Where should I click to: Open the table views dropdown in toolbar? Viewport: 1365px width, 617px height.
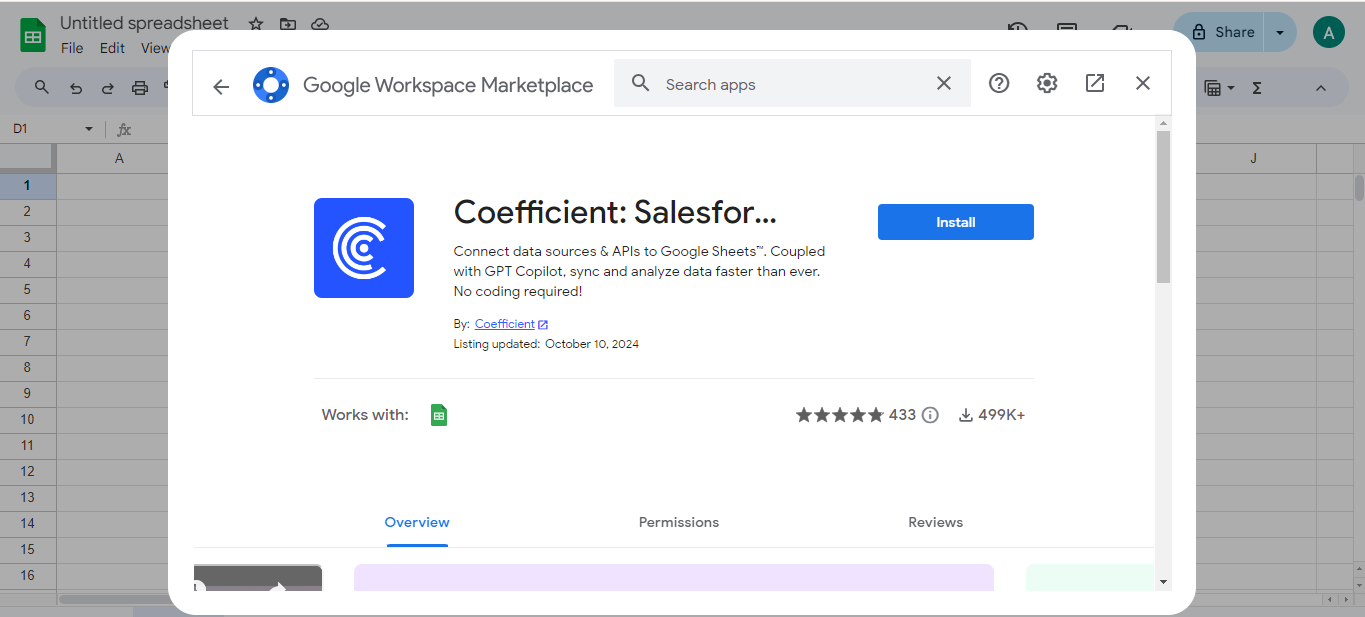(1219, 88)
